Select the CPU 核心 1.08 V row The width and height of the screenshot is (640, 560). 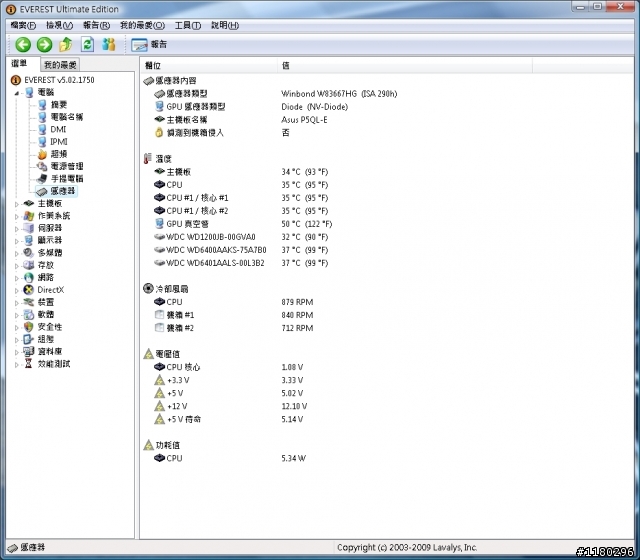coord(229,367)
